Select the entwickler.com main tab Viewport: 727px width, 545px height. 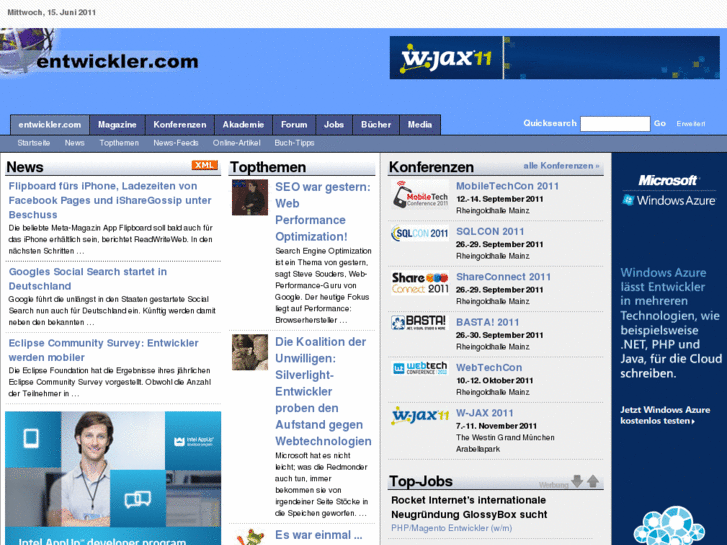tap(50, 125)
